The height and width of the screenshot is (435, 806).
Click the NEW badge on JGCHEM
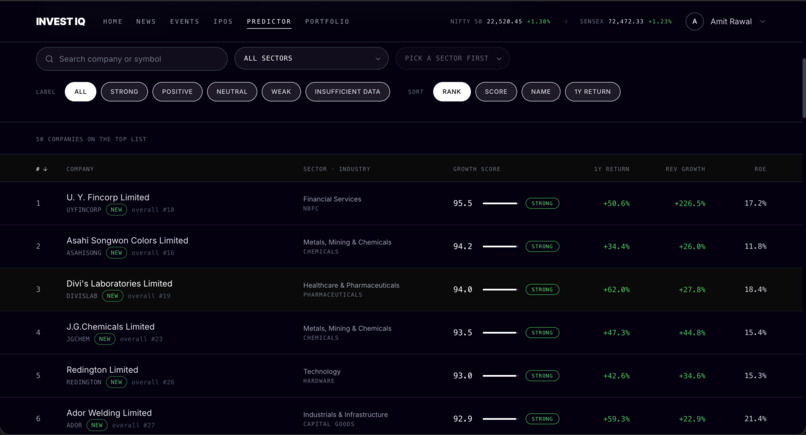tap(104, 339)
